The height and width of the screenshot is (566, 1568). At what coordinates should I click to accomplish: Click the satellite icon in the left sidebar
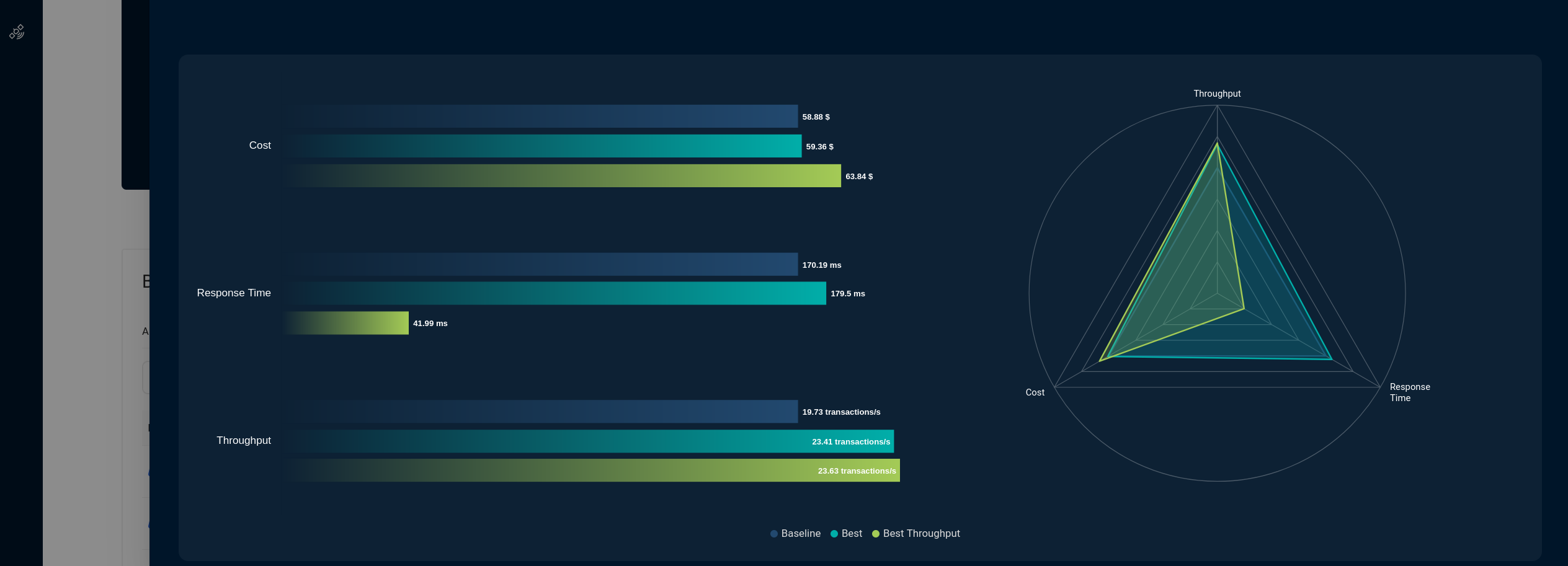(17, 32)
